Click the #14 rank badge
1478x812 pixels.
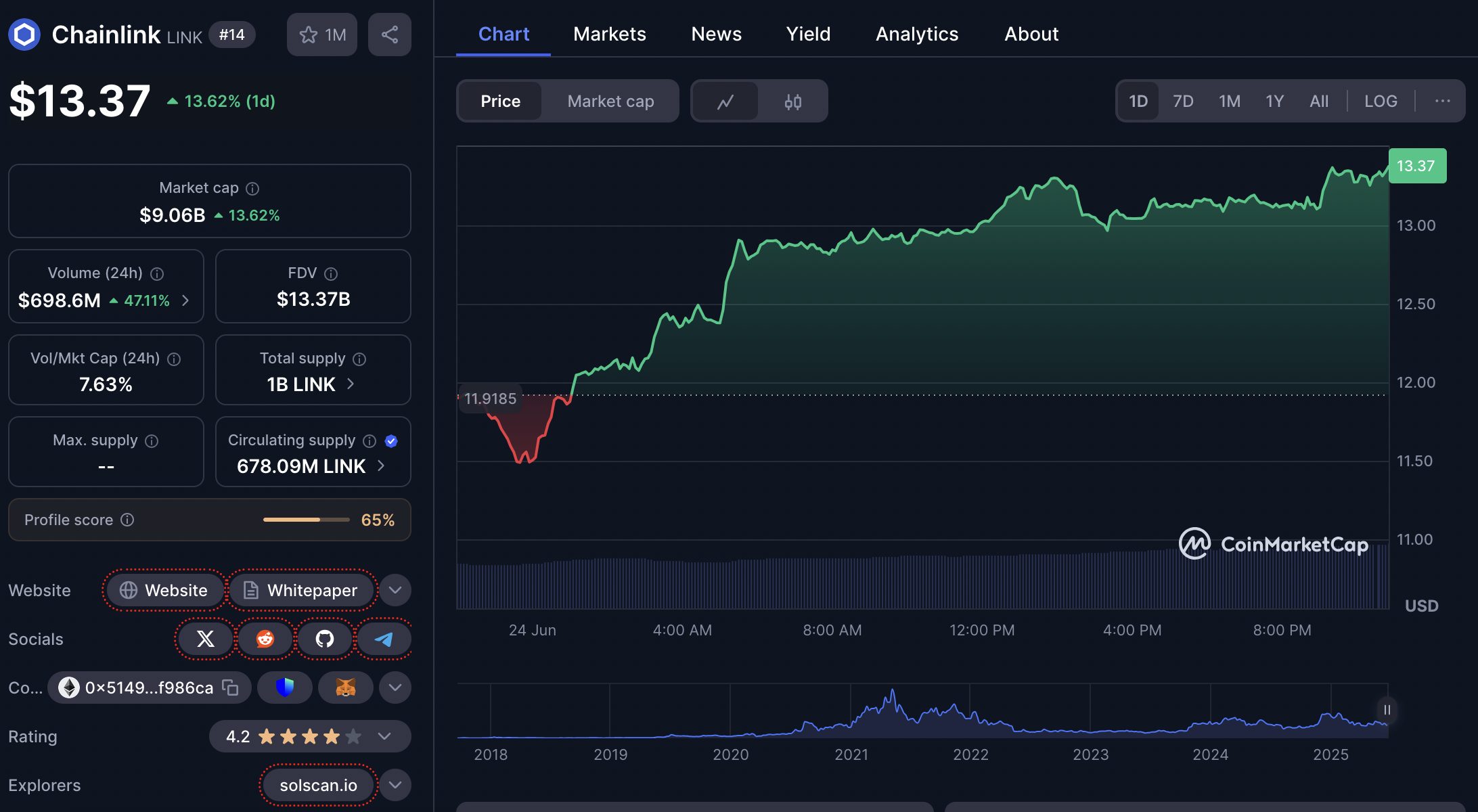[x=232, y=35]
